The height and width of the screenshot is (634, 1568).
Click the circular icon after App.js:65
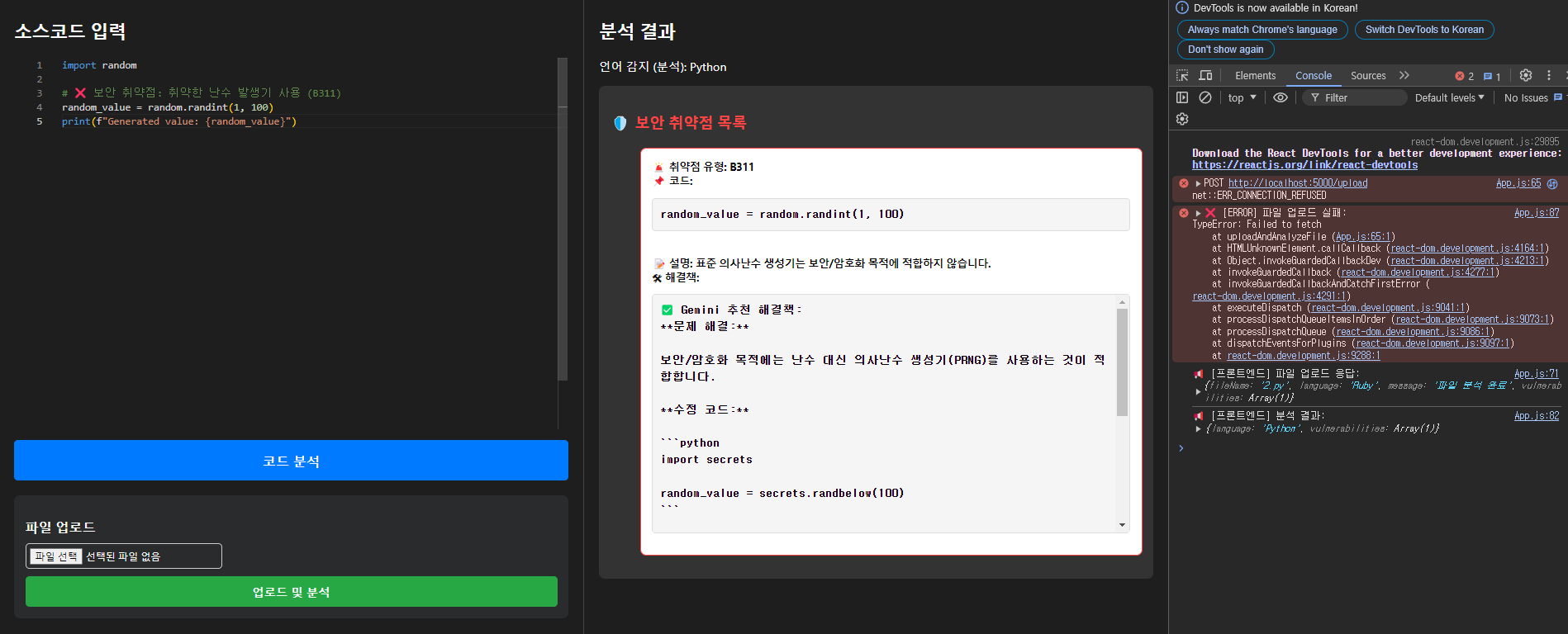click(x=1552, y=183)
